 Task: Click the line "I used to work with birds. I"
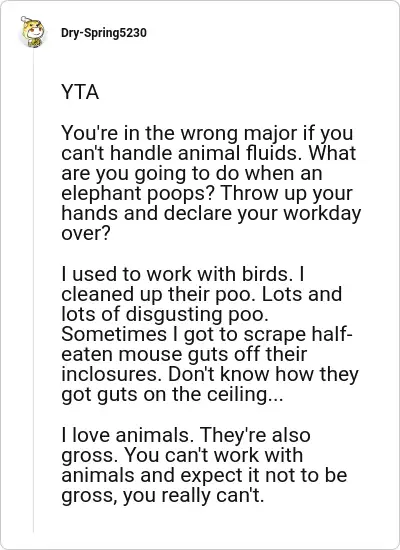183,274
